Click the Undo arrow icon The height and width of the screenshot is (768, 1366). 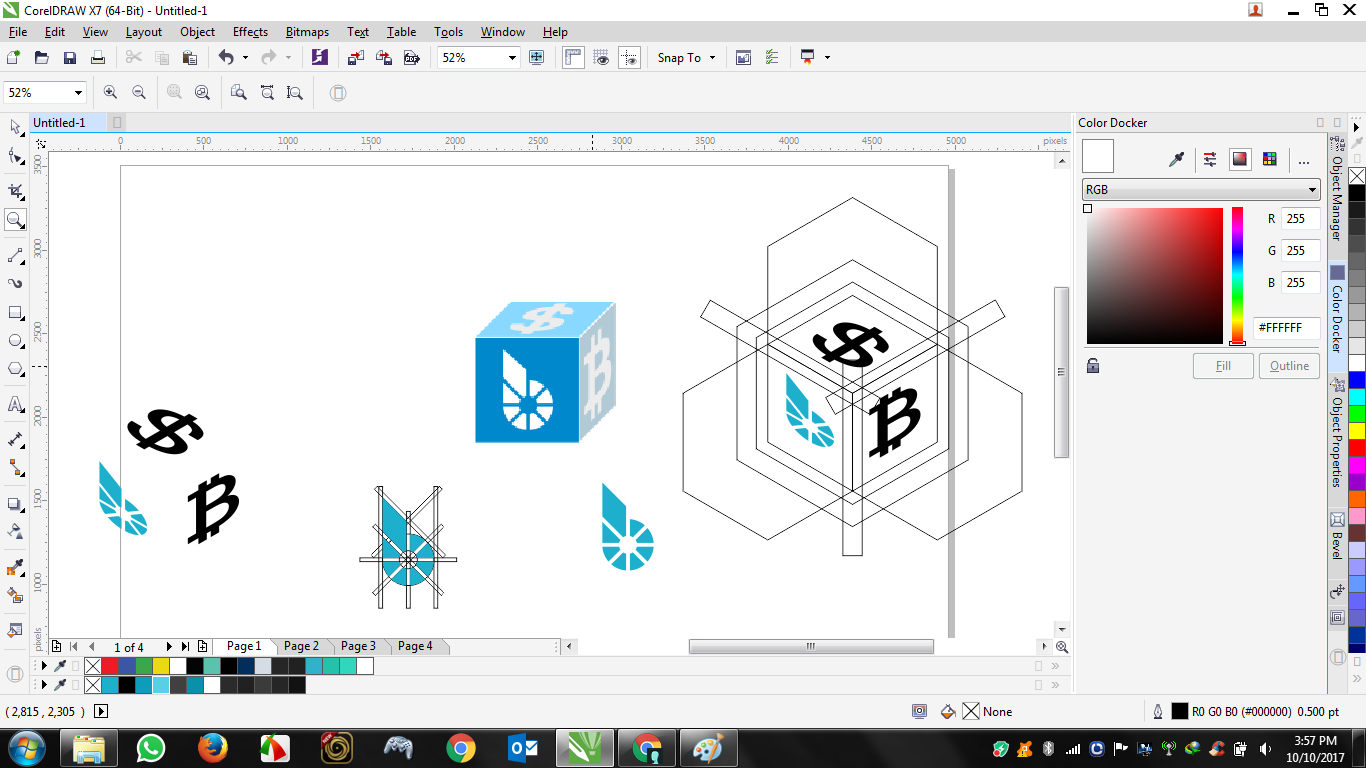226,57
